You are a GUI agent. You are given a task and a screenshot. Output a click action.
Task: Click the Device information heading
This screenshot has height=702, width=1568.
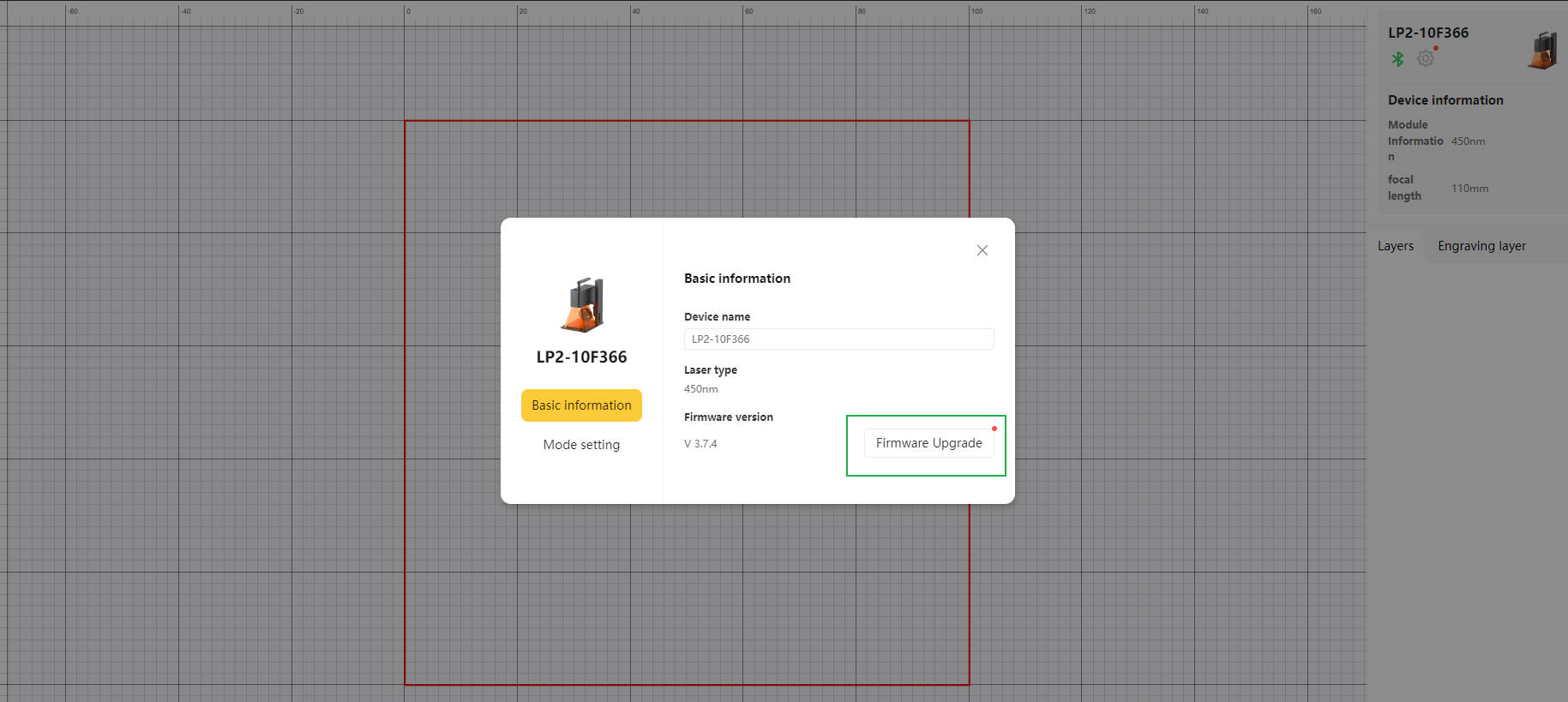click(x=1445, y=100)
